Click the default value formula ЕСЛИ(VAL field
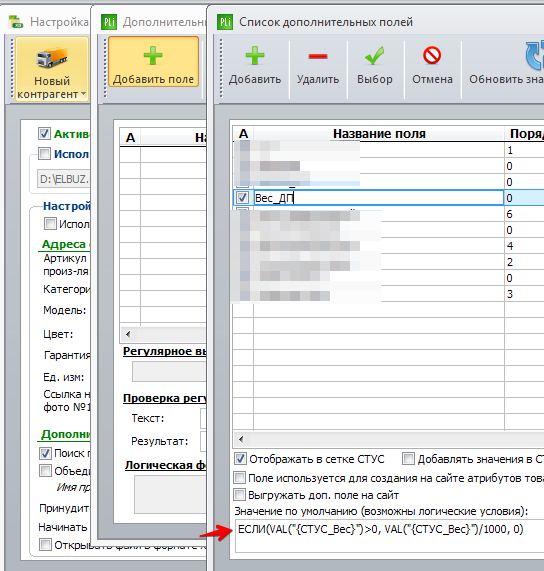 click(x=390, y=537)
